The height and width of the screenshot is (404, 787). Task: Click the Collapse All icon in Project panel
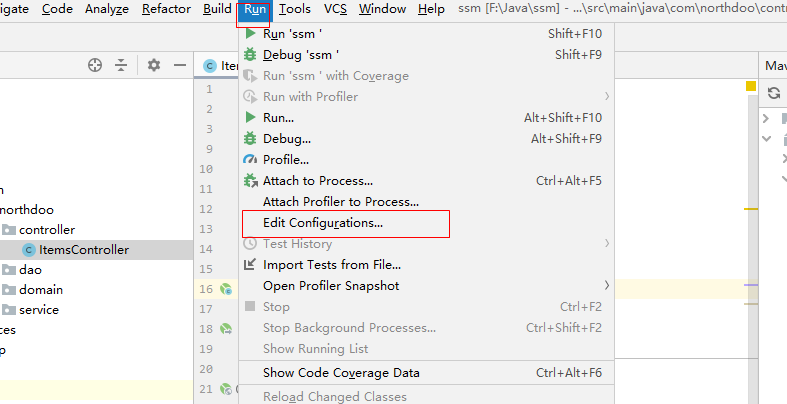[x=121, y=65]
